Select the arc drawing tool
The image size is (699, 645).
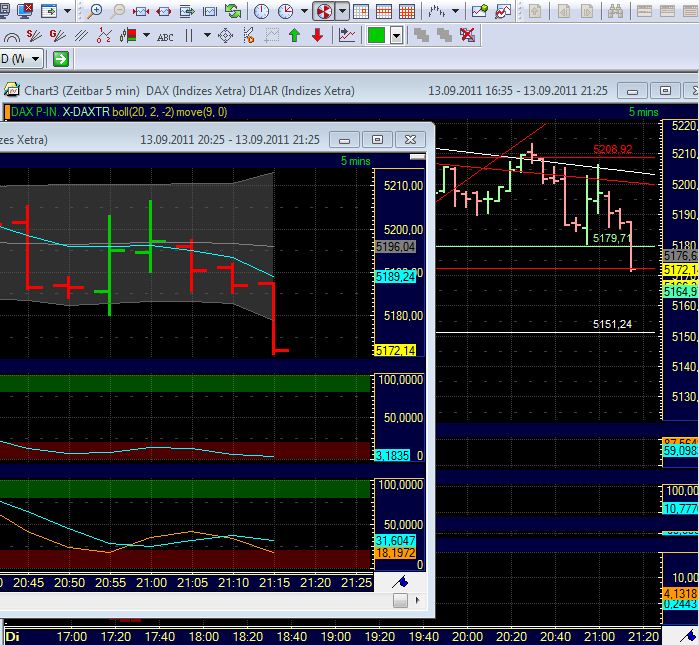pos(12,36)
